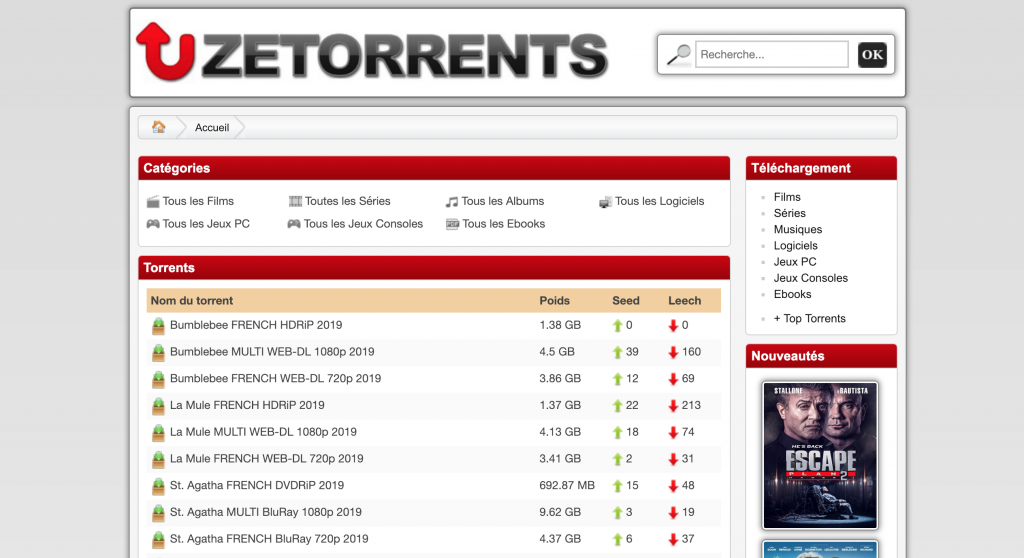The width and height of the screenshot is (1024, 558).
Task: Click the red leech arrow in La Mule FRENCH HDRiP row
Action: (x=673, y=406)
